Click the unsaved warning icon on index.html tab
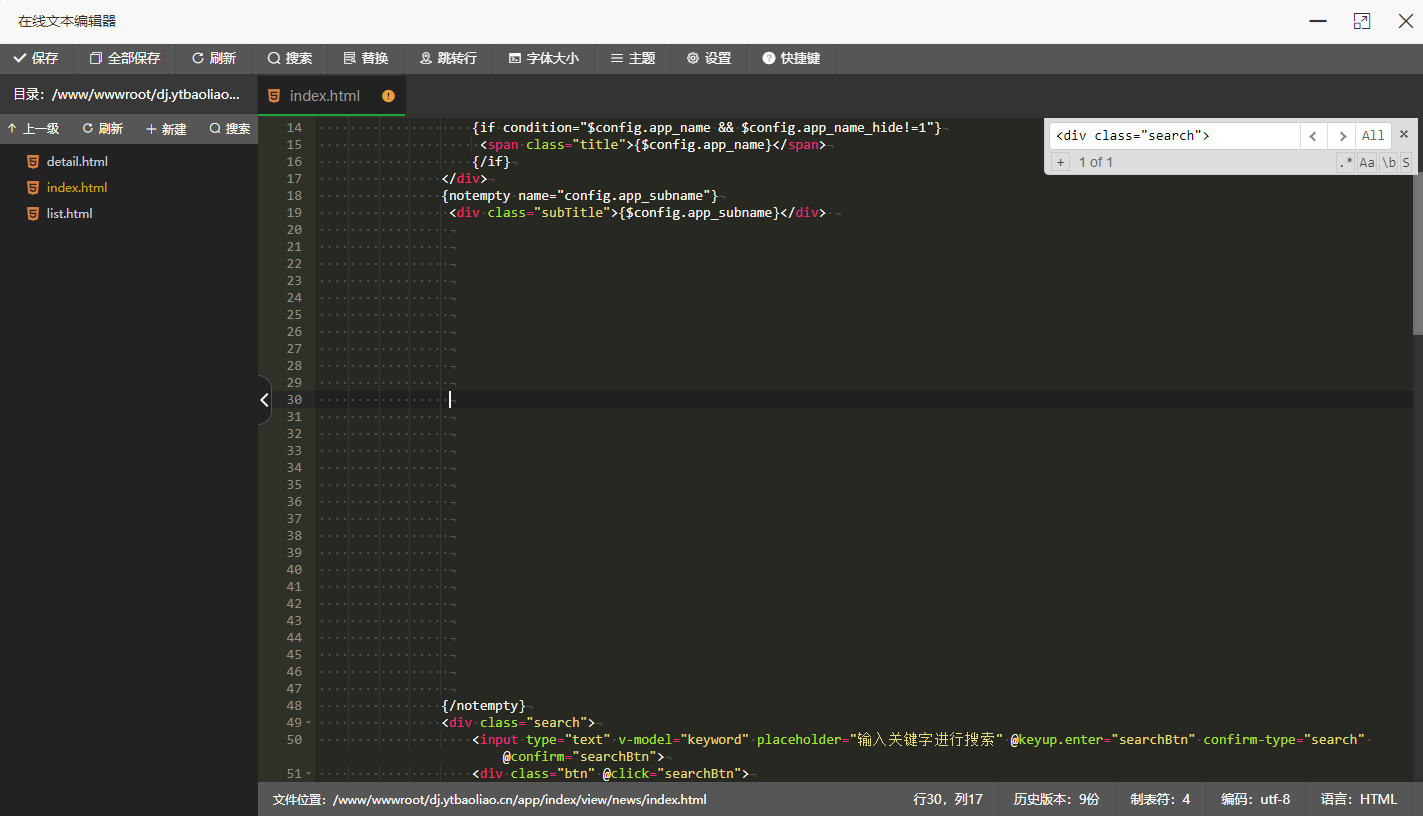Image resolution: width=1423 pixels, height=816 pixels. (388, 96)
